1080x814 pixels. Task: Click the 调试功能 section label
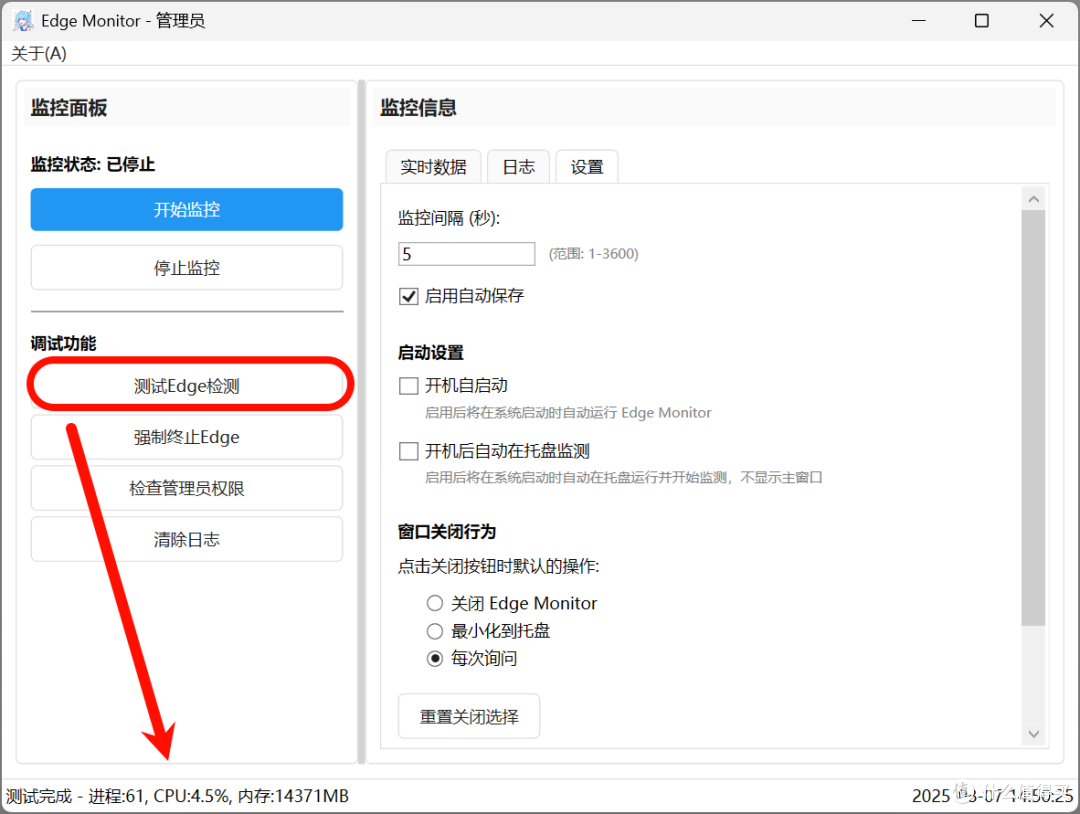click(63, 343)
